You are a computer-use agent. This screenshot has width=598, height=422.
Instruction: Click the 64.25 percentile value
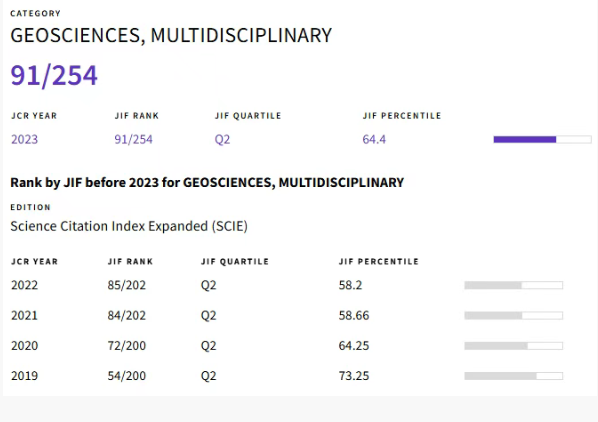354,346
